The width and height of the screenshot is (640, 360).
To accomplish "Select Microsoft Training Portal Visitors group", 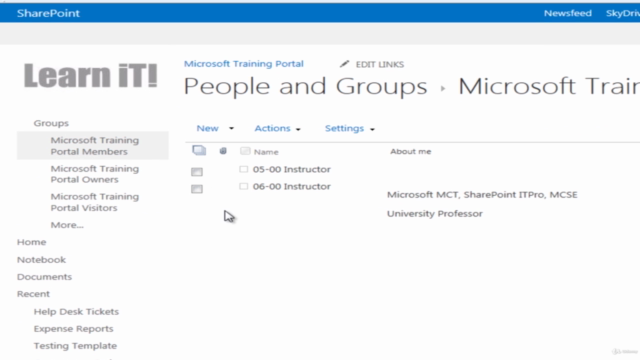I will click(95, 202).
